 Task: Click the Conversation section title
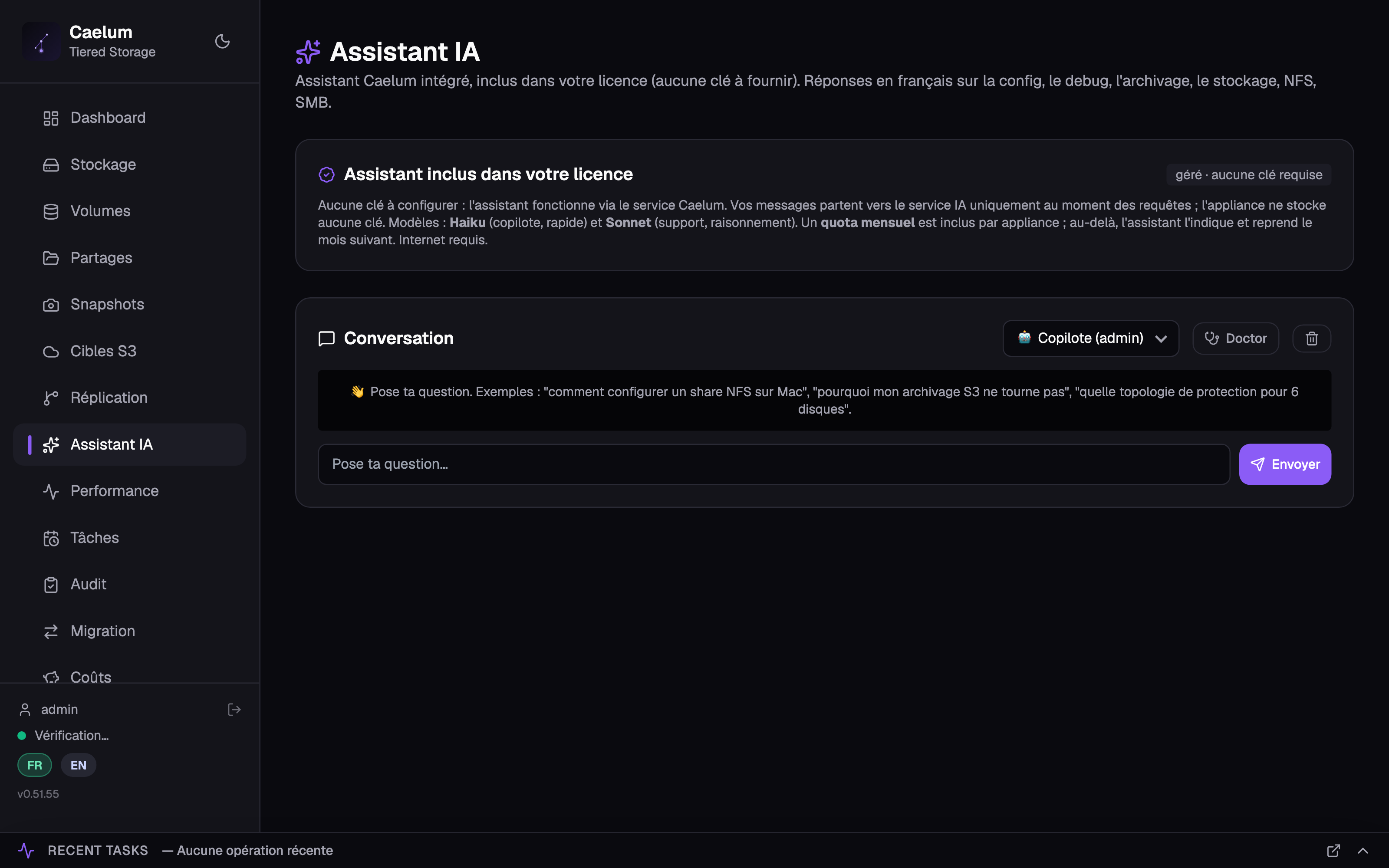(x=398, y=339)
